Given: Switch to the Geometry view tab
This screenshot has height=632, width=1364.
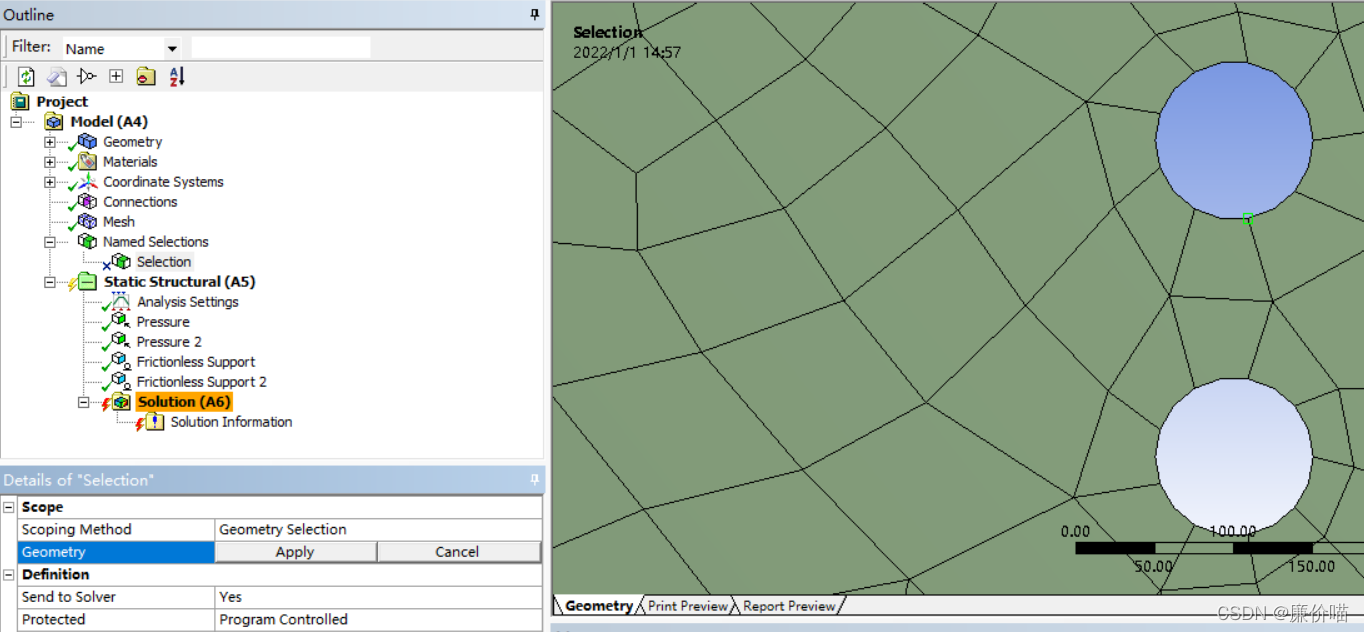Looking at the screenshot, I should [598, 606].
